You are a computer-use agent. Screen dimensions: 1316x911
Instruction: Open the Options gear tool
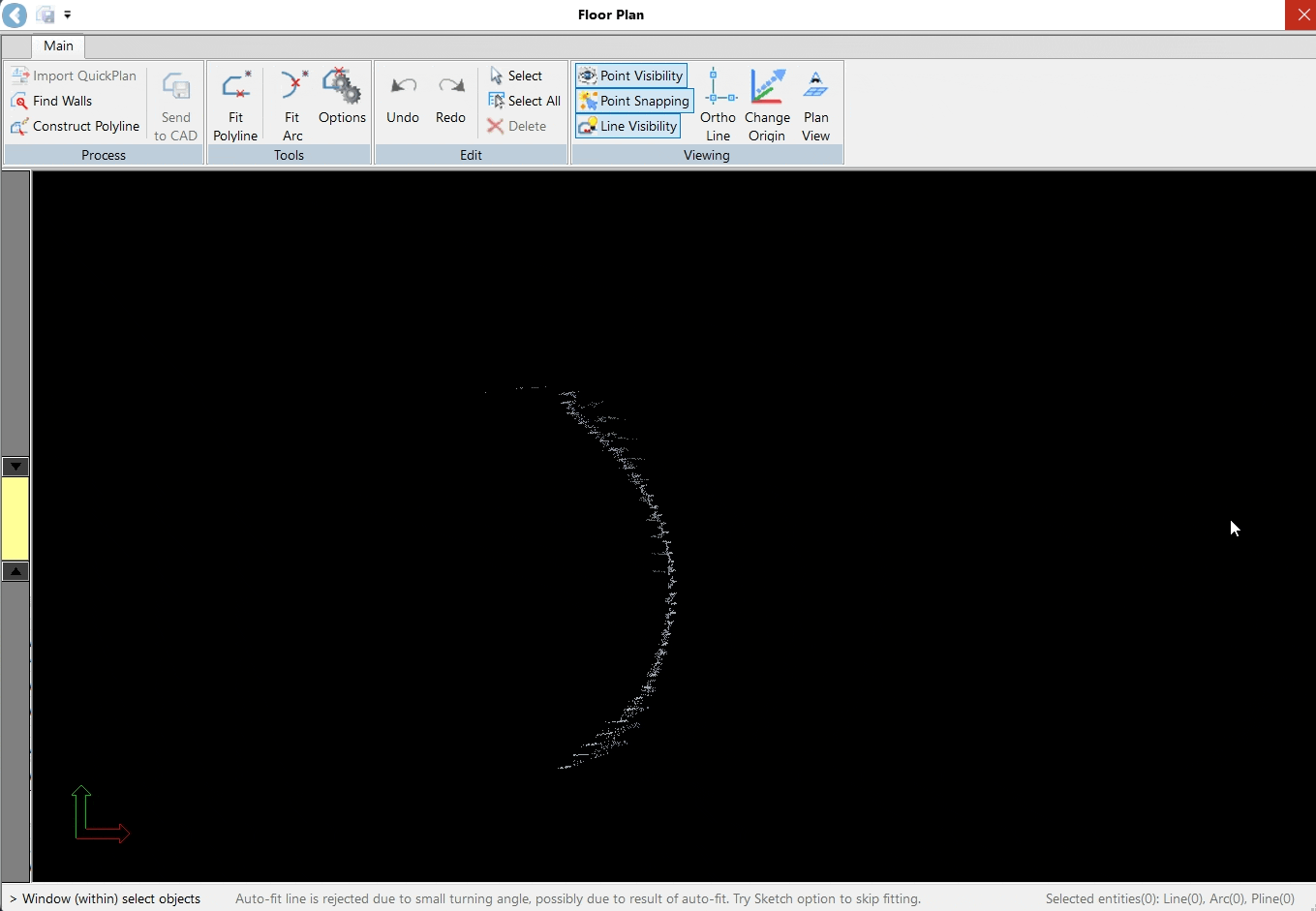pos(342,97)
